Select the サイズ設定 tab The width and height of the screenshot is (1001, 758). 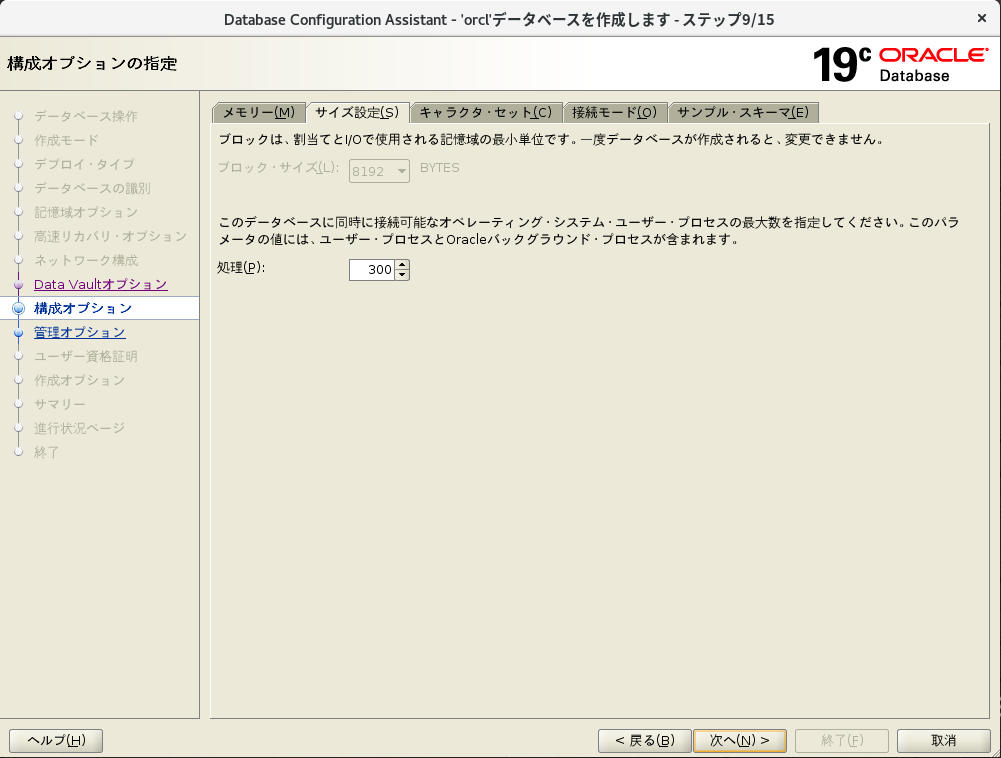tap(357, 112)
